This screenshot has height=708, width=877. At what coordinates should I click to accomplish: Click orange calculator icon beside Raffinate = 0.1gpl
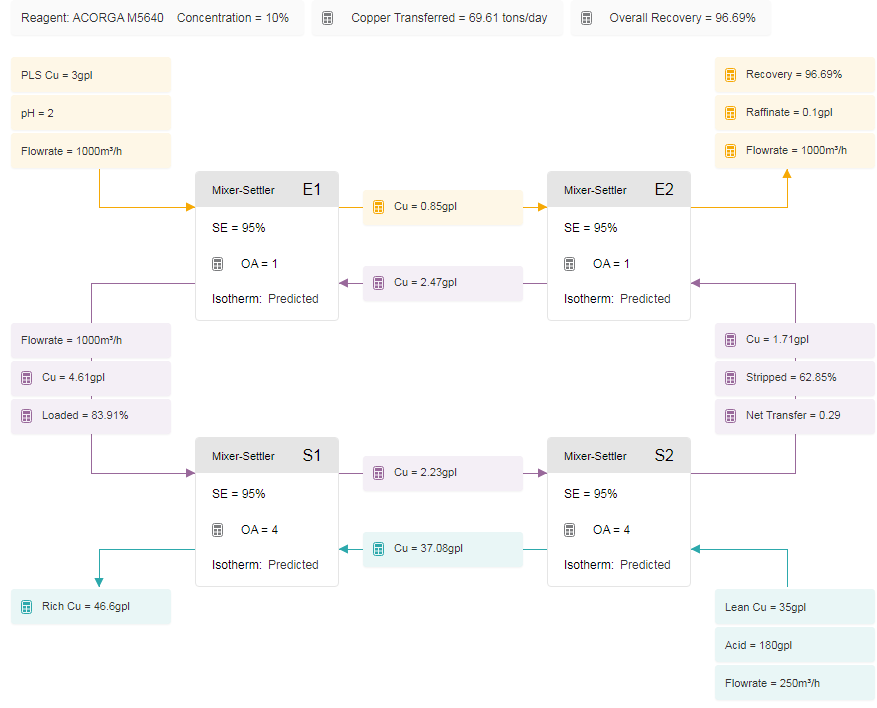point(730,113)
